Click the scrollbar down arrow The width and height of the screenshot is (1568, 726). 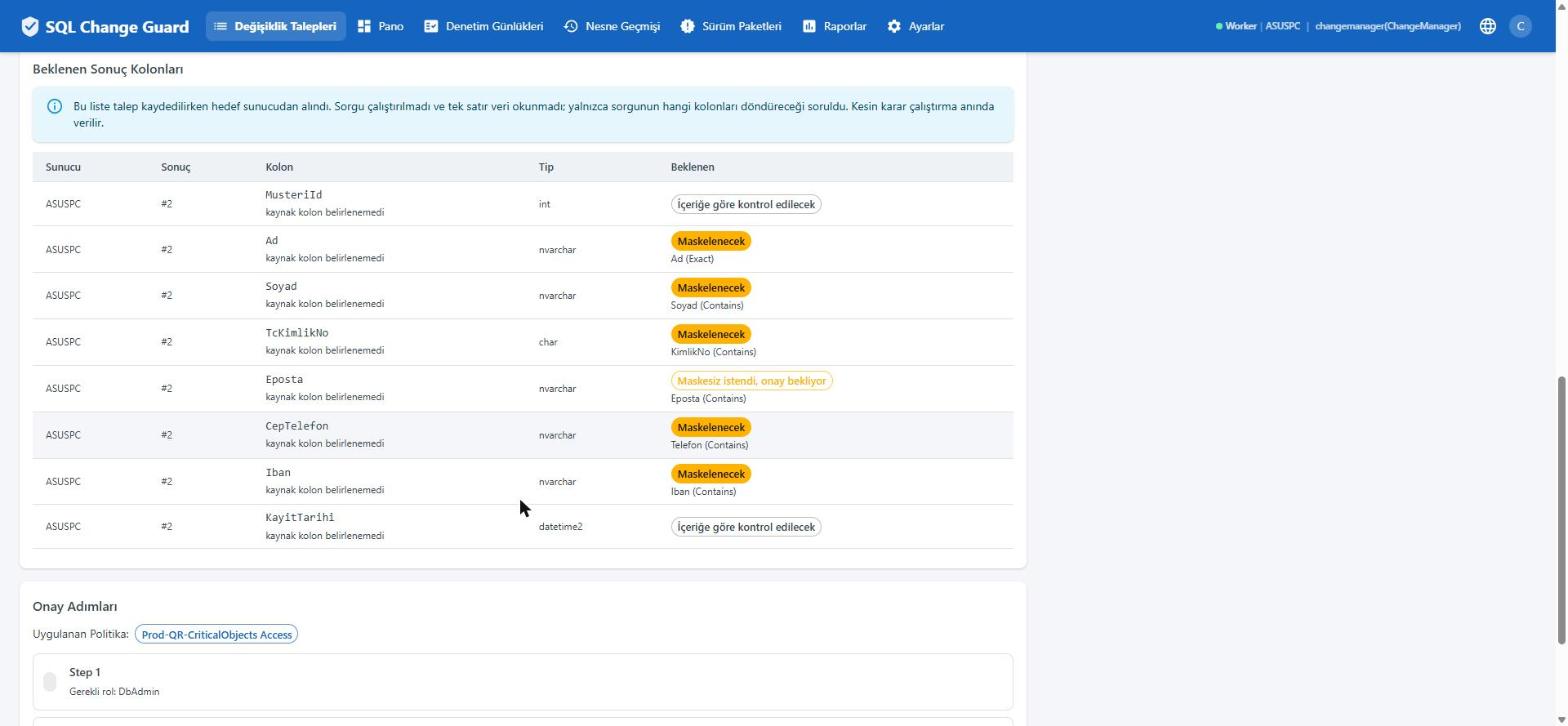(1561, 719)
